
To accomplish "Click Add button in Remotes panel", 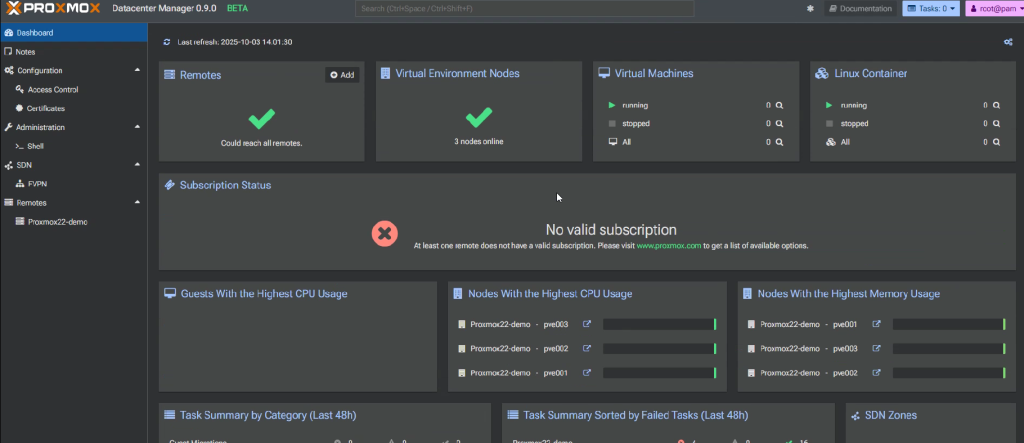I will point(341,75).
